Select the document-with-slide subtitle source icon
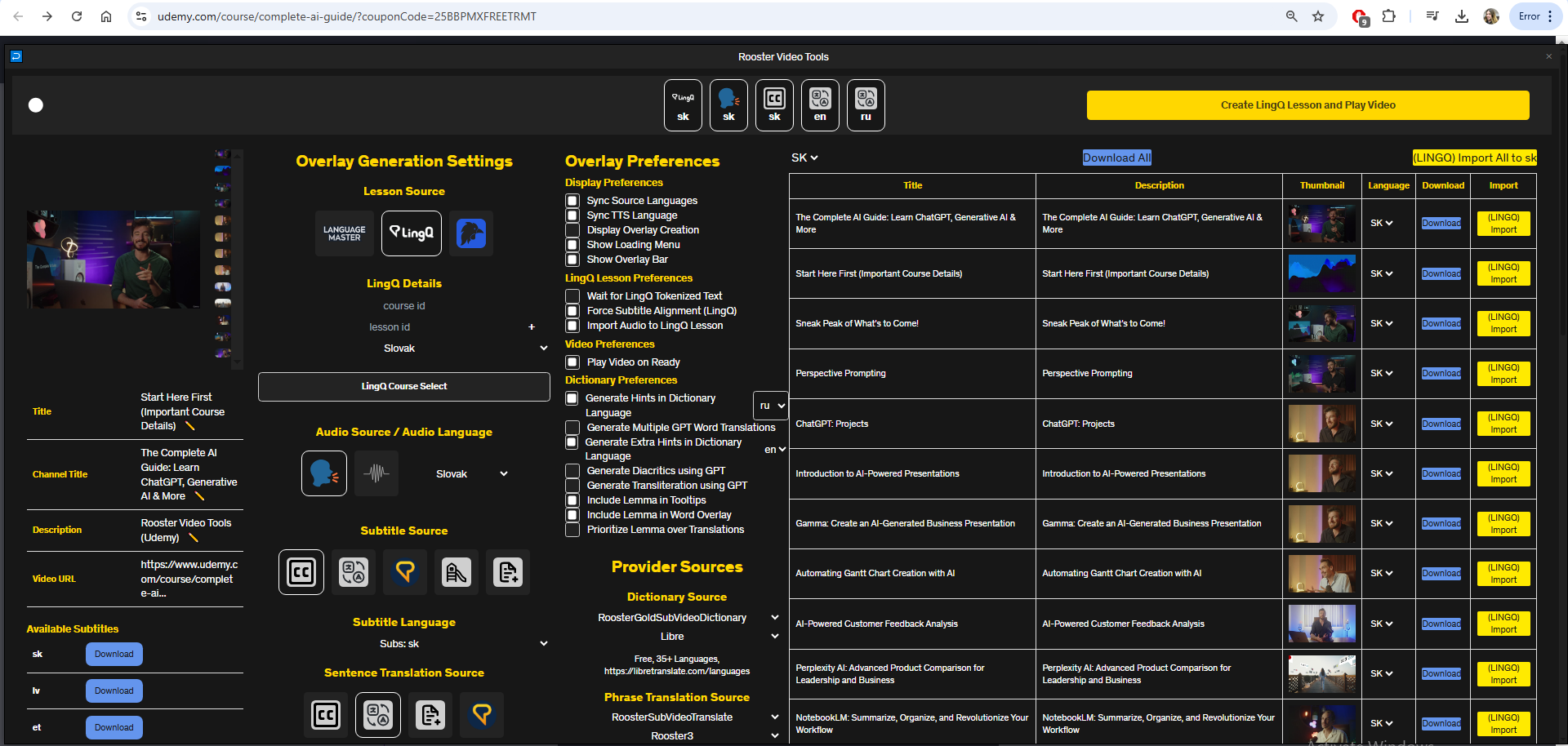This screenshot has width=1568, height=746. point(457,572)
